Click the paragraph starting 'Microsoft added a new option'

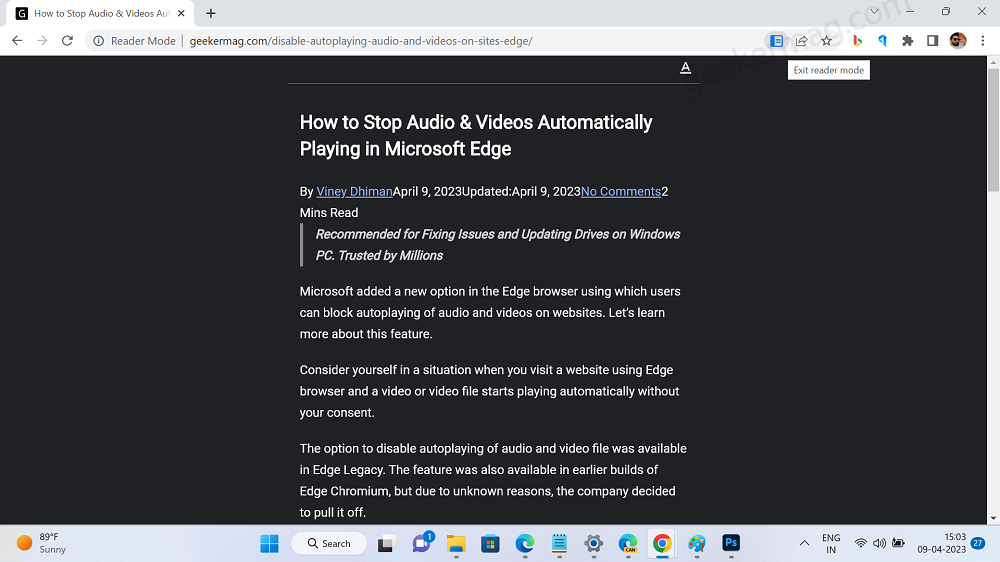pyautogui.click(x=490, y=313)
